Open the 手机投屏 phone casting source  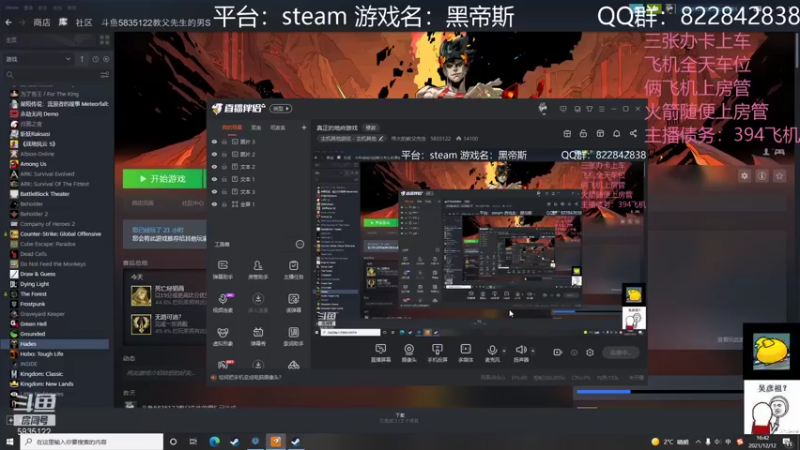tap(437, 353)
